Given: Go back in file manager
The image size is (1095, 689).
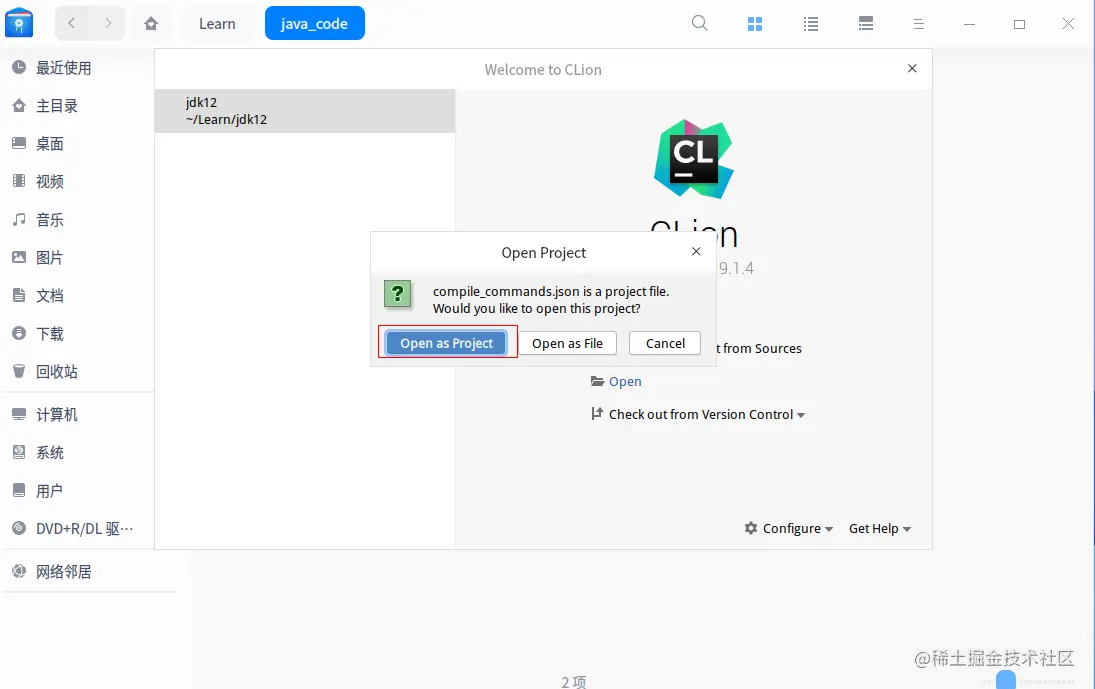Looking at the screenshot, I should (71, 23).
